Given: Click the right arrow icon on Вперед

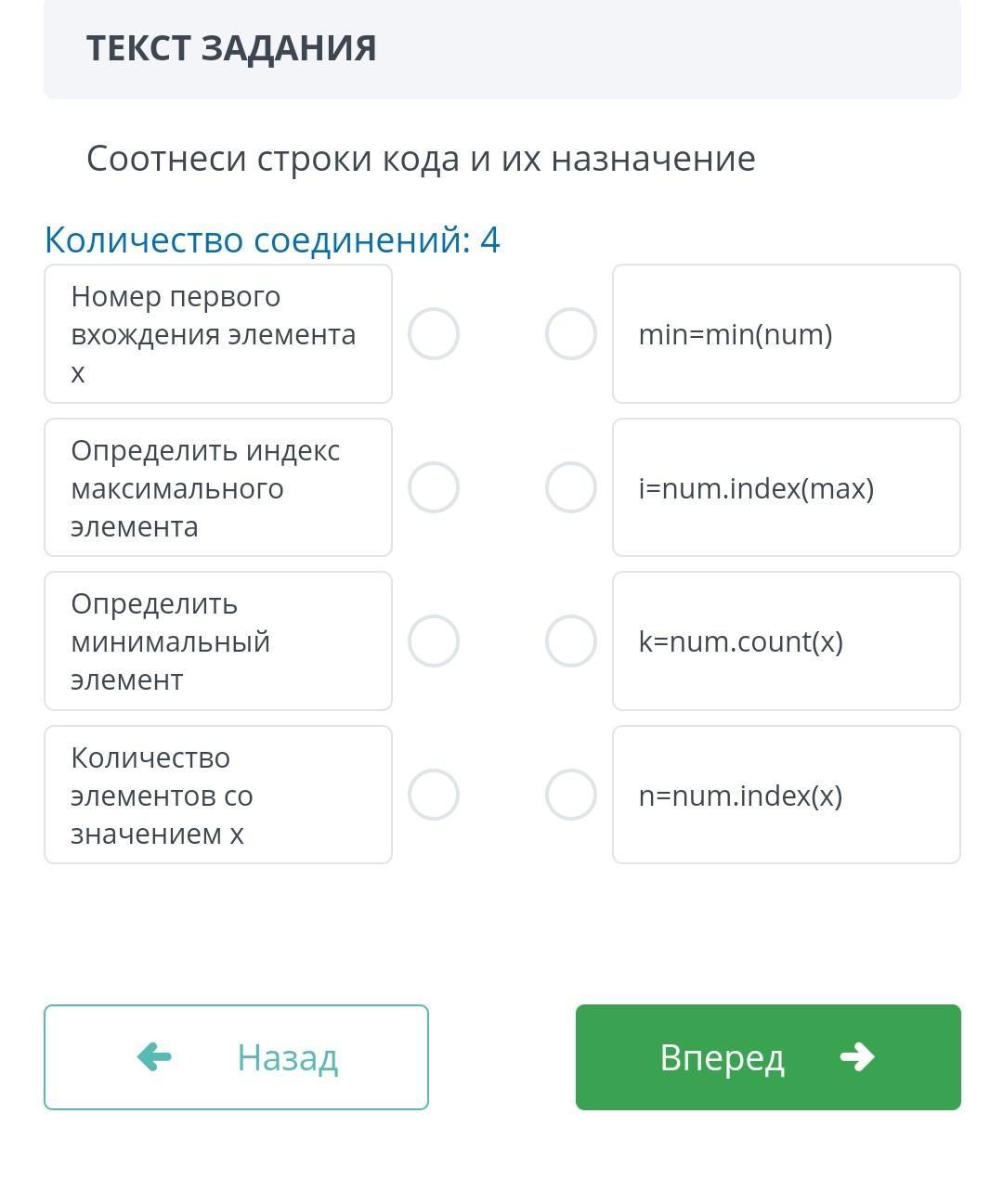Looking at the screenshot, I should tap(856, 1056).
